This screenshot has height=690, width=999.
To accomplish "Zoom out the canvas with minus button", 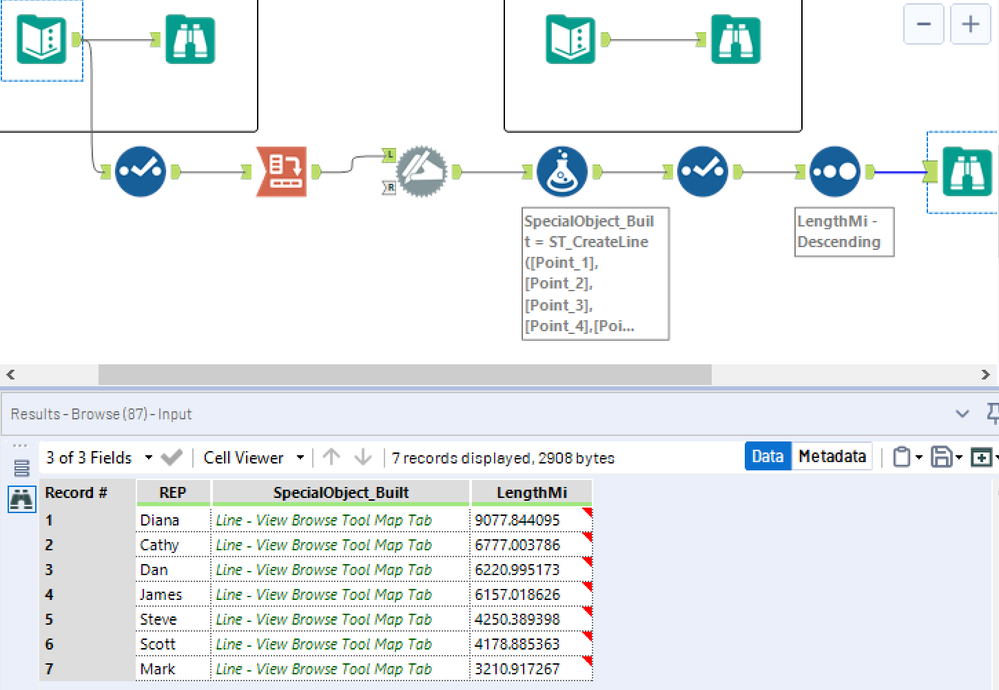I will pos(924,24).
